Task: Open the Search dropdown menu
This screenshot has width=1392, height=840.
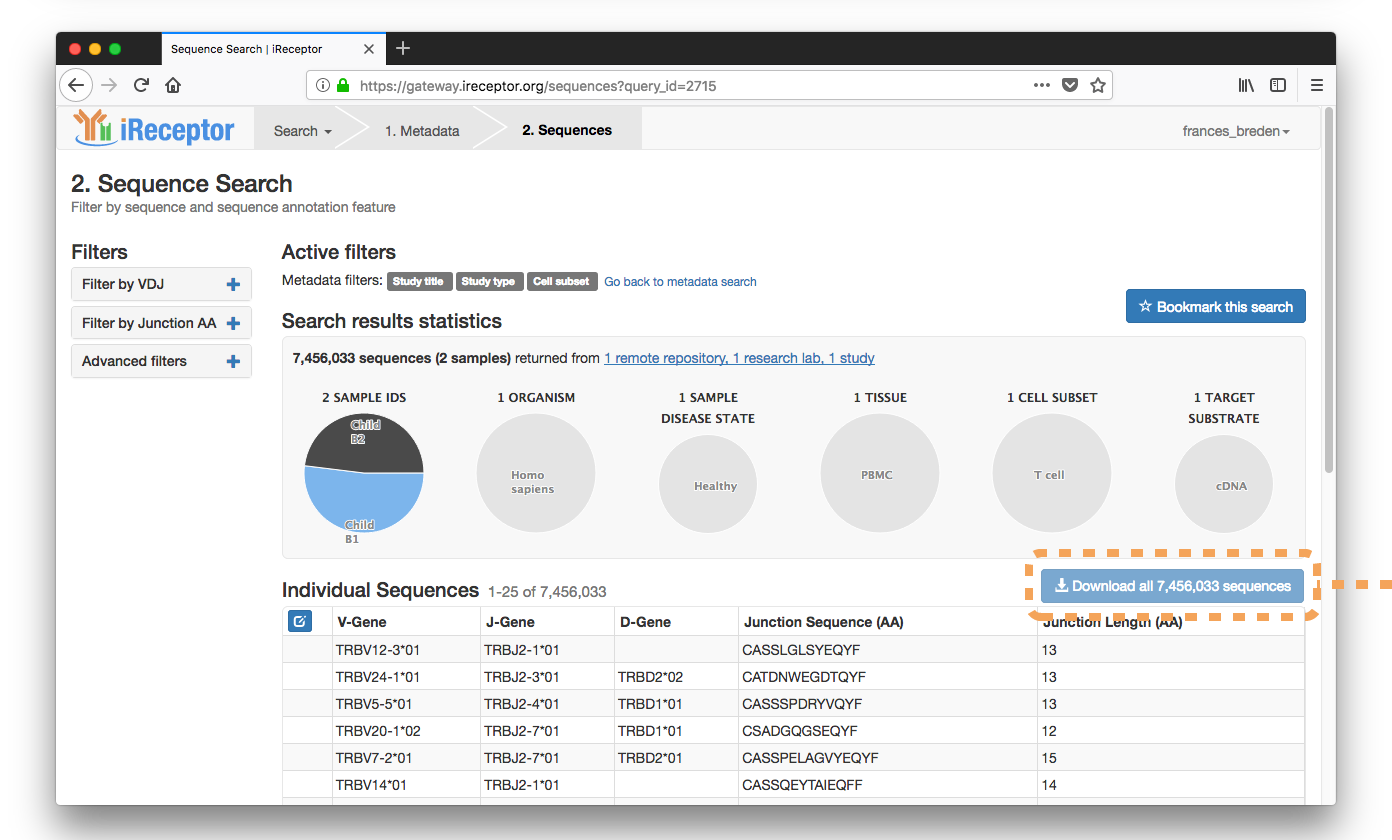Action: coord(303,131)
